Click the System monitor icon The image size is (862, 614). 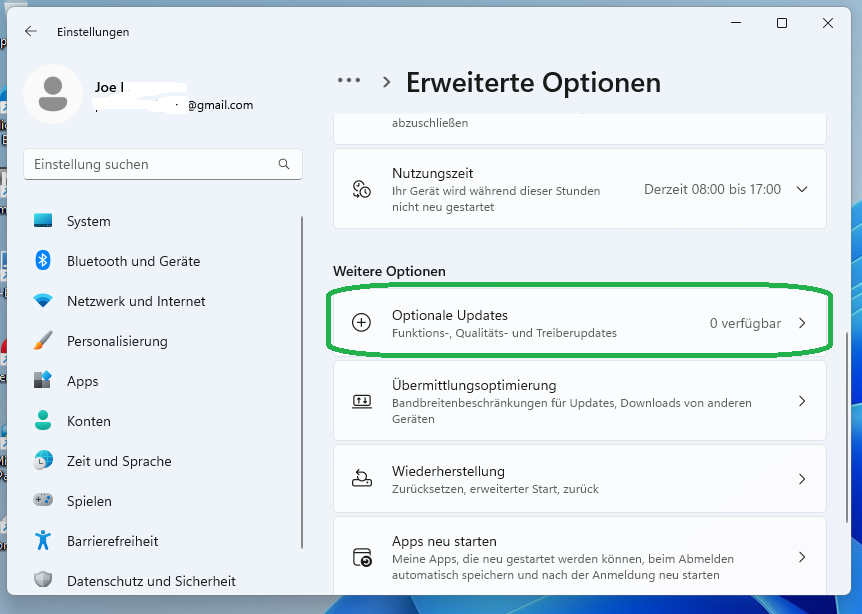(x=43, y=221)
